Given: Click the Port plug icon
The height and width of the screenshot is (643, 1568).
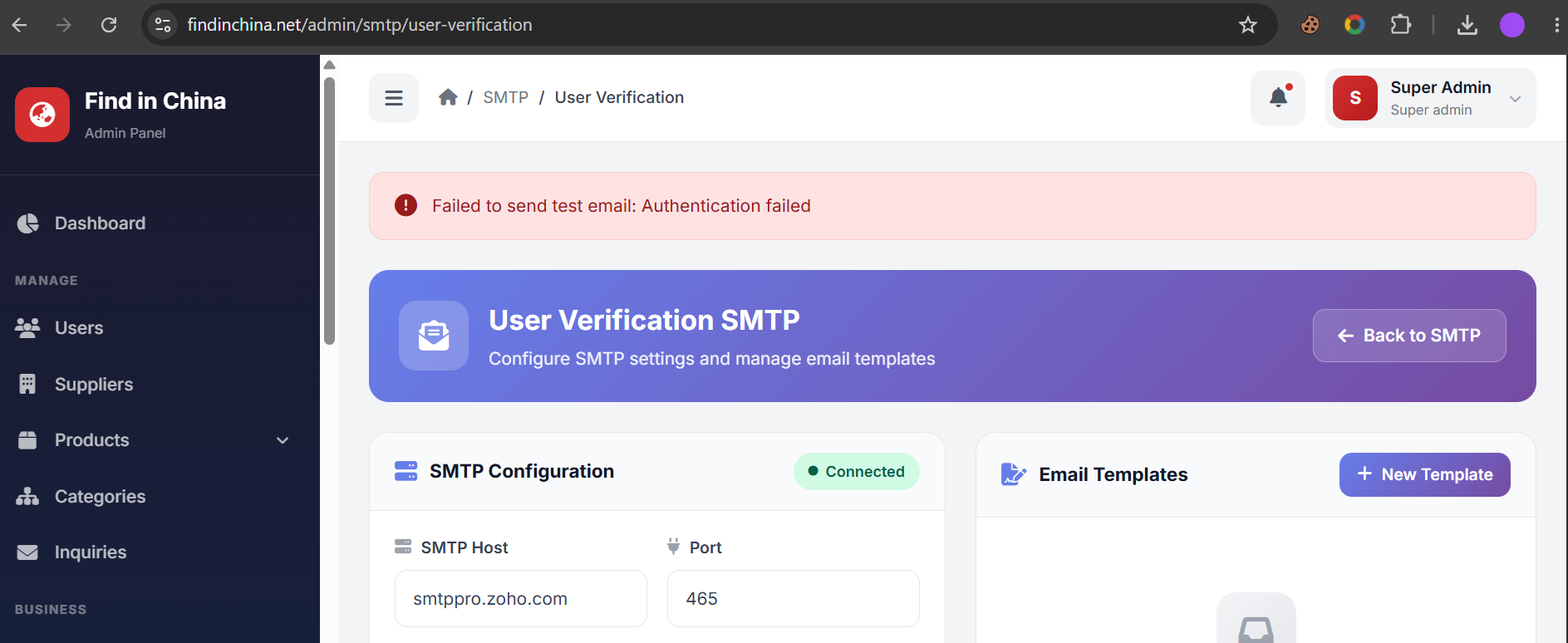Looking at the screenshot, I should (x=674, y=547).
